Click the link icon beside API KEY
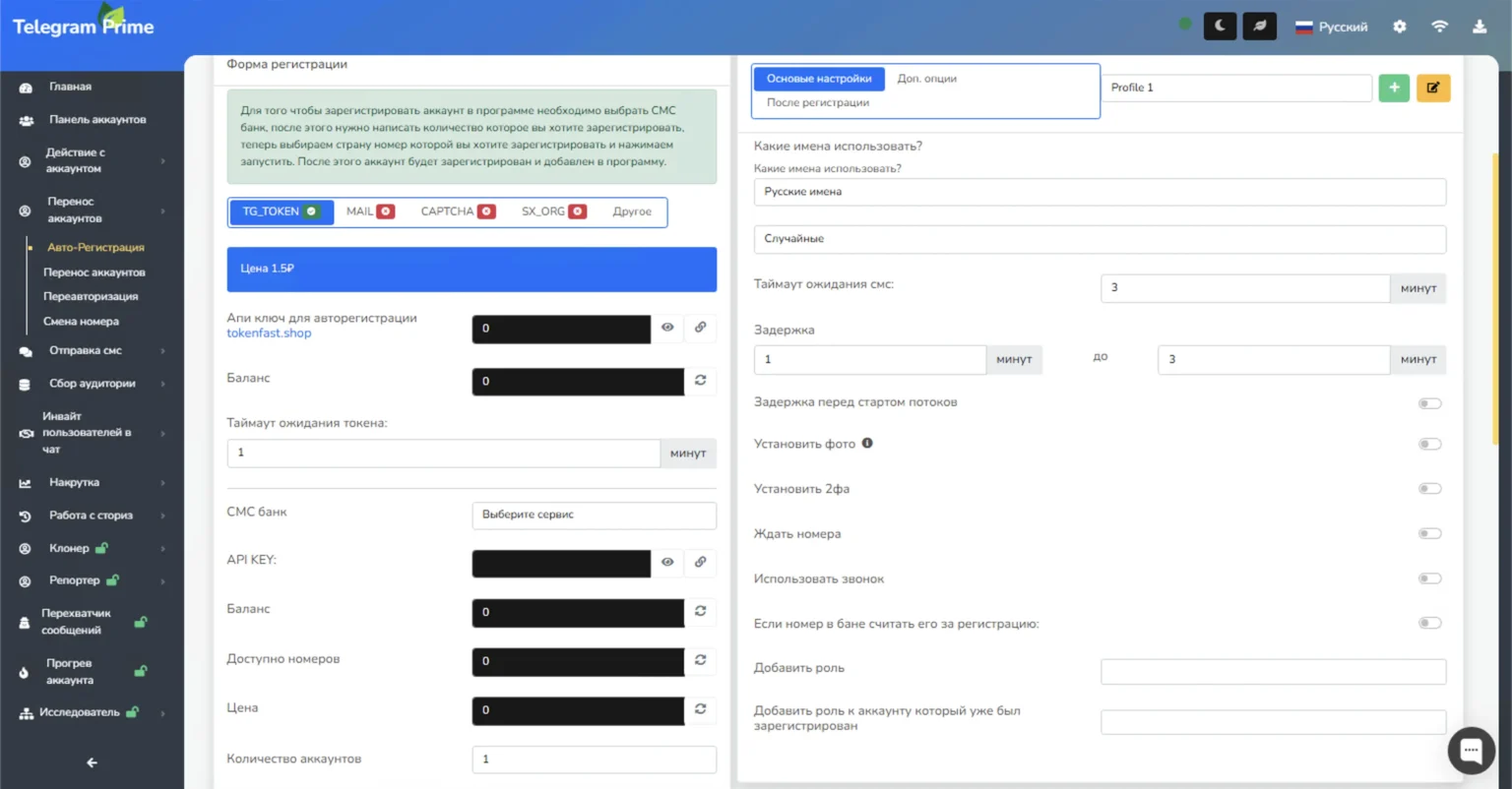This screenshot has height=789, width=1512. (x=700, y=562)
